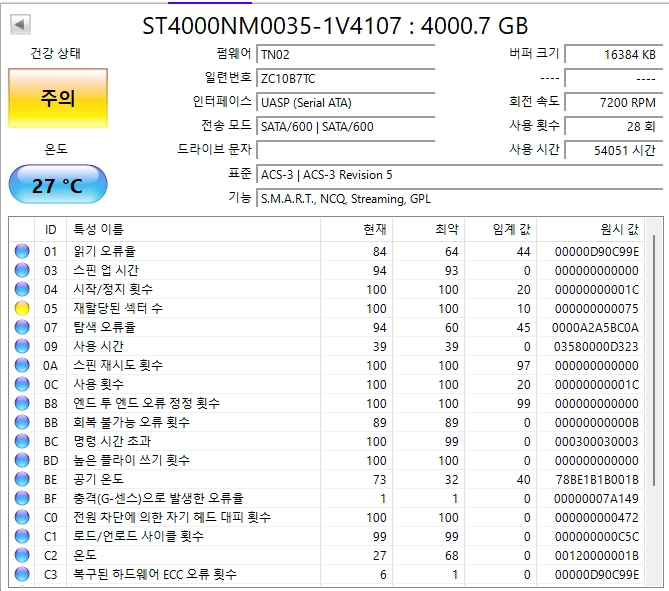669x591 pixels.
Task: Click the status icon for BD 높은 플라이 쓰기 횟수
Action: [22, 460]
